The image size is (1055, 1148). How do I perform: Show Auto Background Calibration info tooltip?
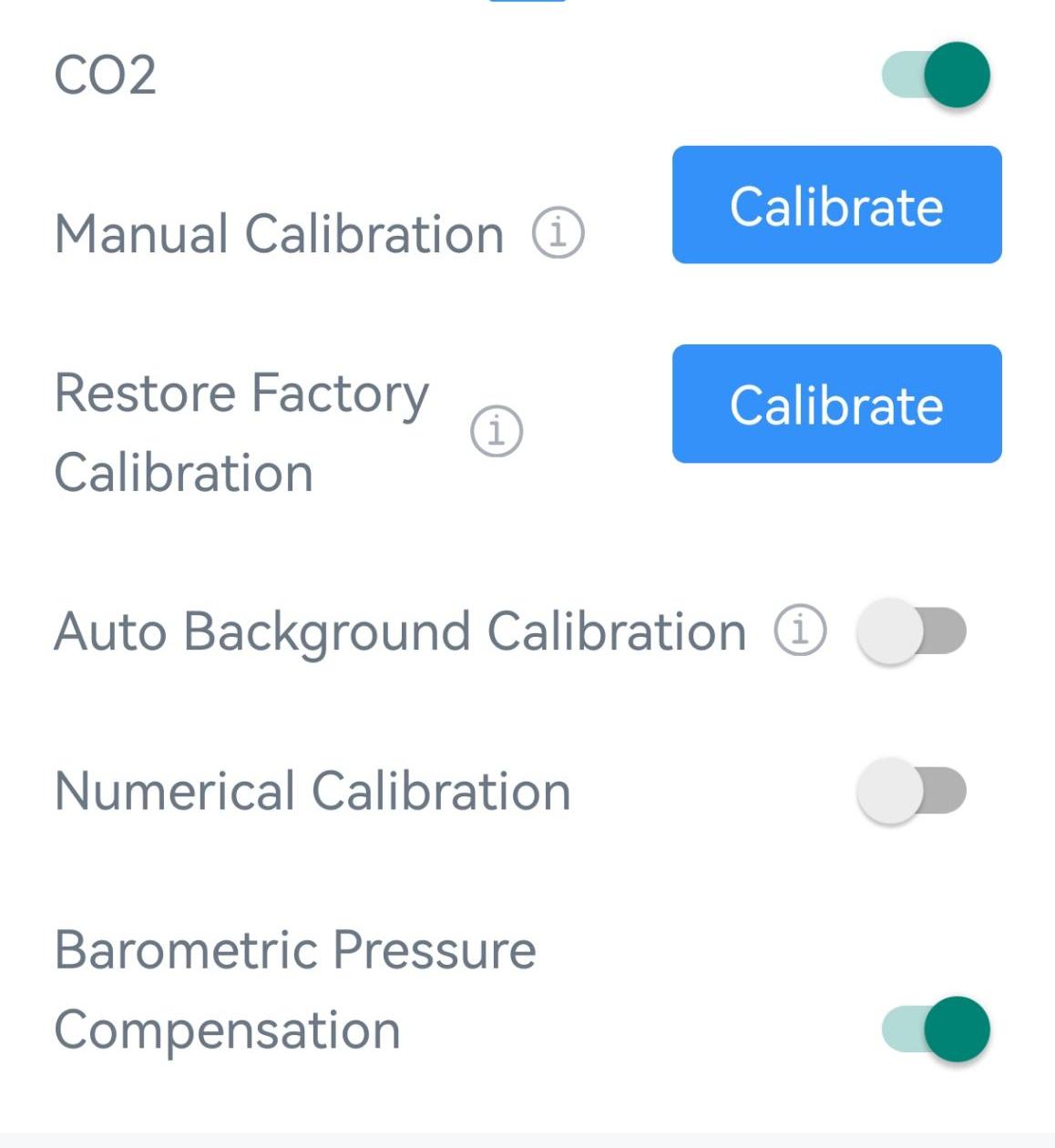[800, 630]
